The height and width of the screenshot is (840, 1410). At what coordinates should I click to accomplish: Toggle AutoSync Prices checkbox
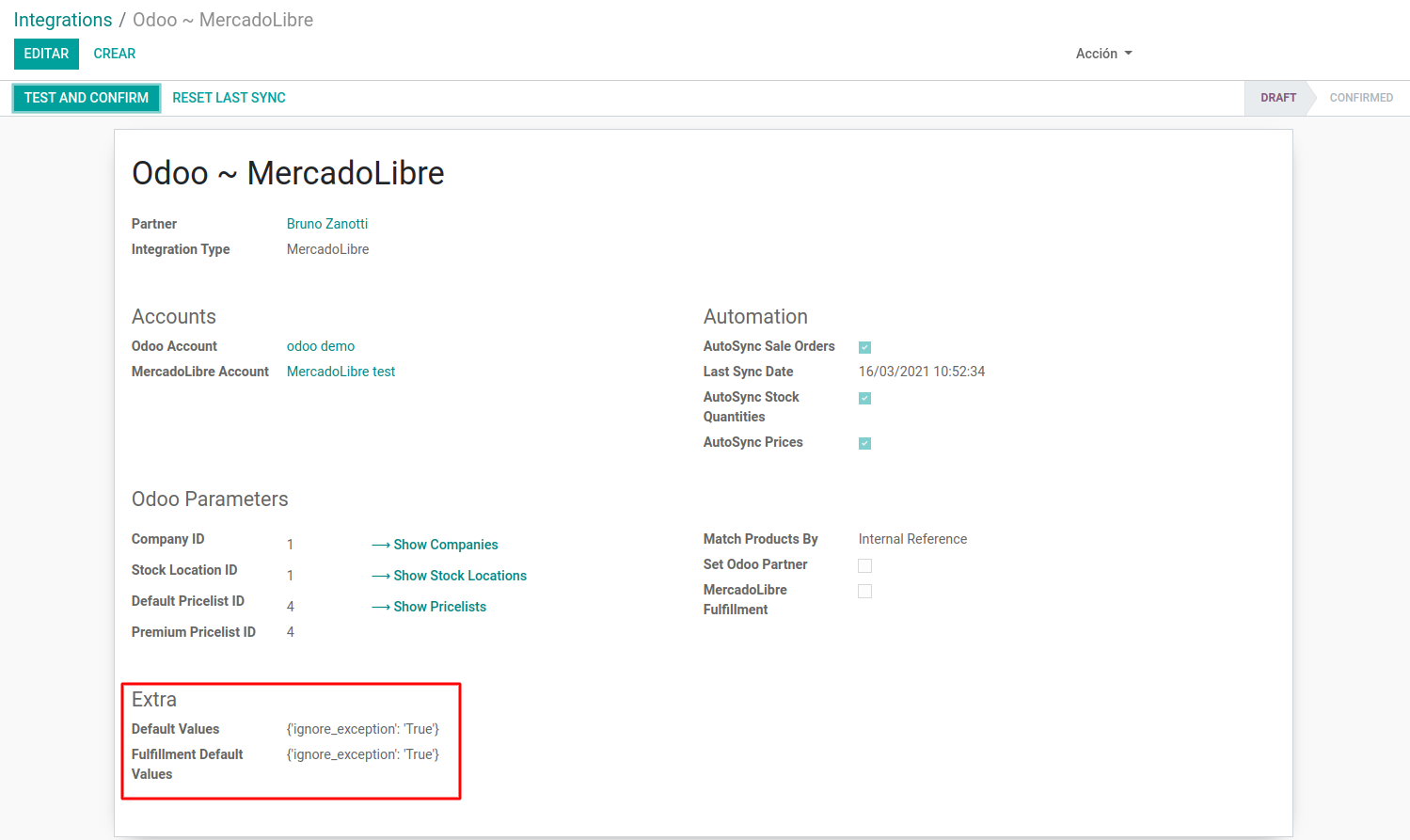coord(864,443)
